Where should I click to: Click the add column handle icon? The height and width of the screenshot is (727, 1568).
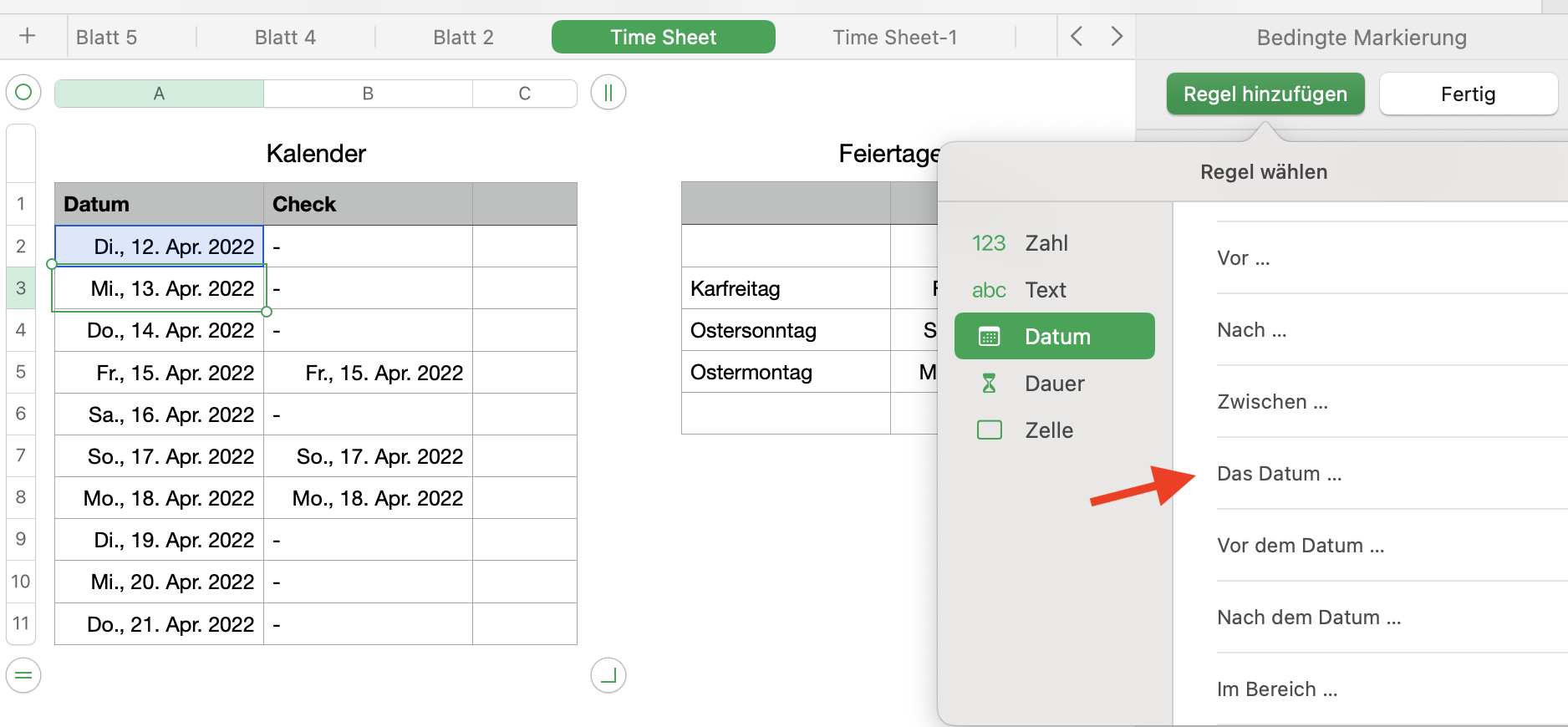(608, 92)
